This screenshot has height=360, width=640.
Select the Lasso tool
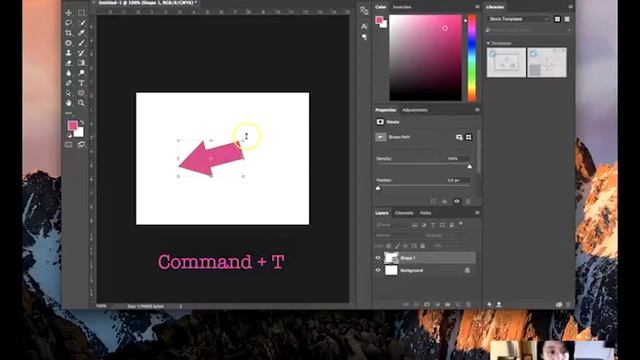pyautogui.click(x=69, y=23)
